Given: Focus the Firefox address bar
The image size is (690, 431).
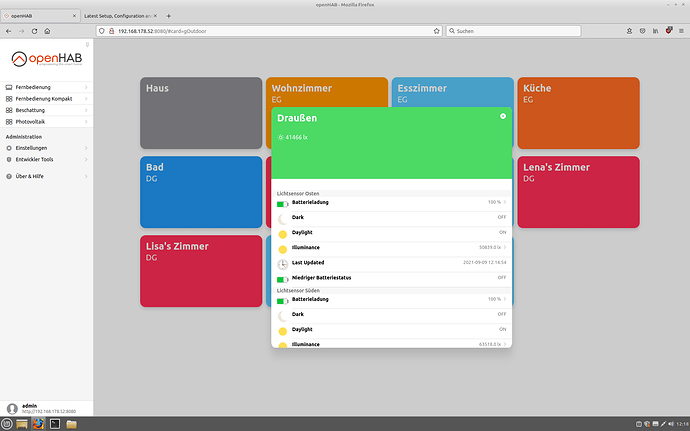Looking at the screenshot, I should [x=269, y=31].
